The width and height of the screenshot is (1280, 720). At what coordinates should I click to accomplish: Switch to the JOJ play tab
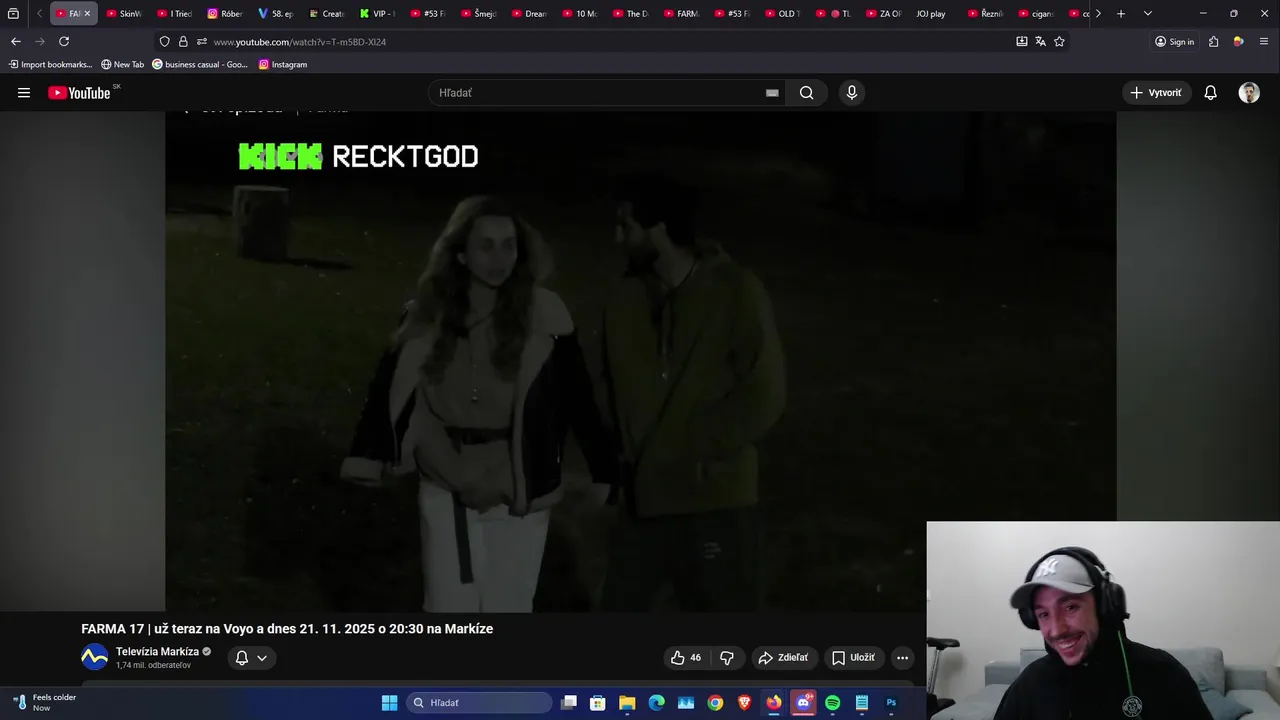pos(930,14)
